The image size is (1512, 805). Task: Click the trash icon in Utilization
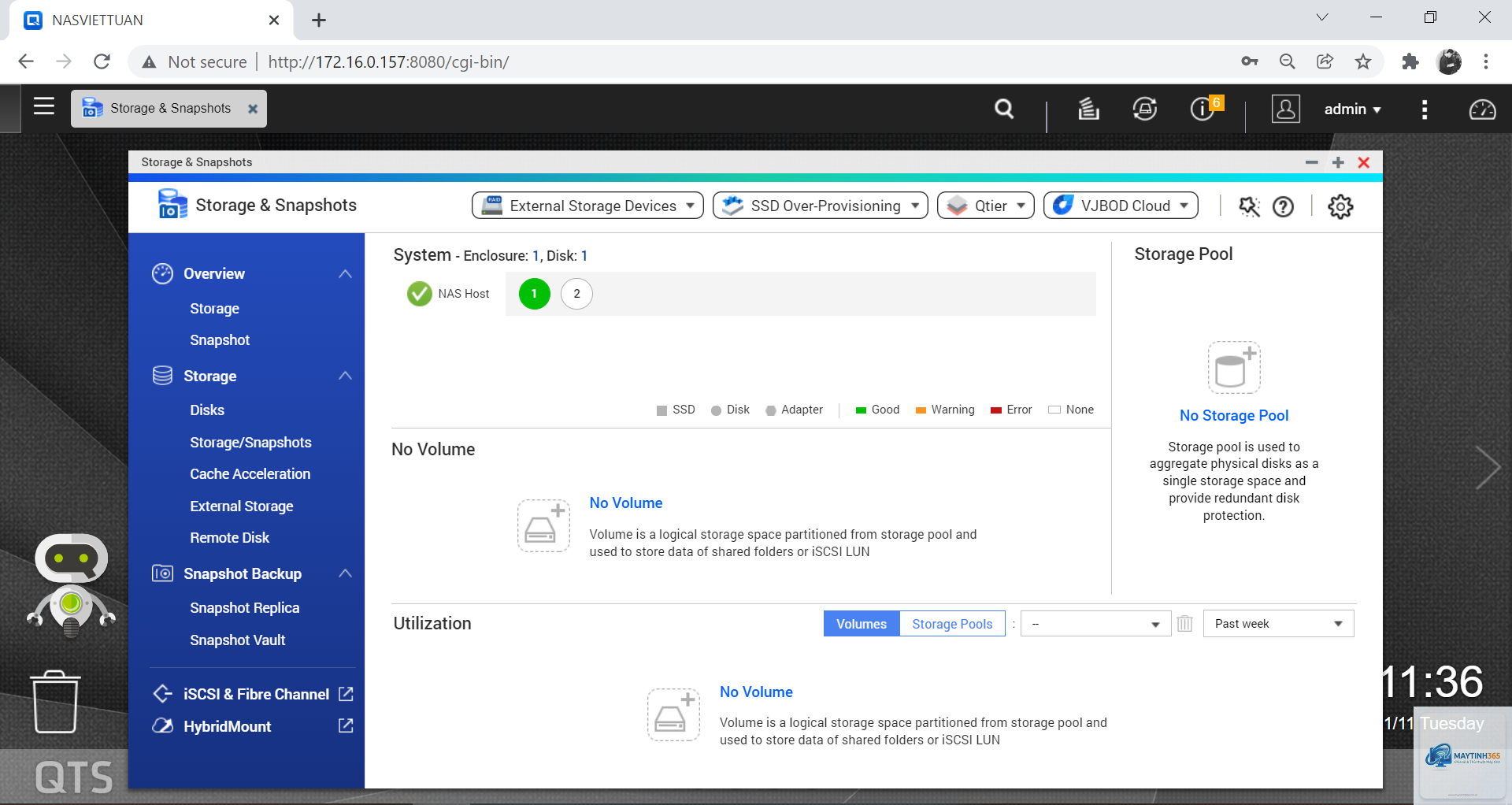tap(1185, 624)
